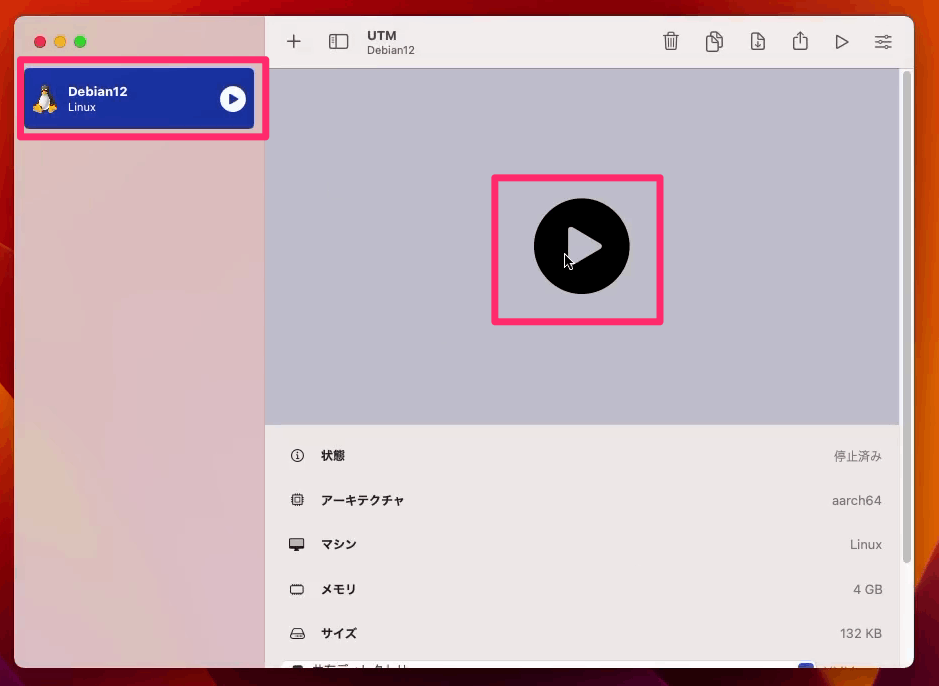This screenshot has width=939, height=686.
Task: Click the memory icon next to メモリ
Action: tap(296, 589)
